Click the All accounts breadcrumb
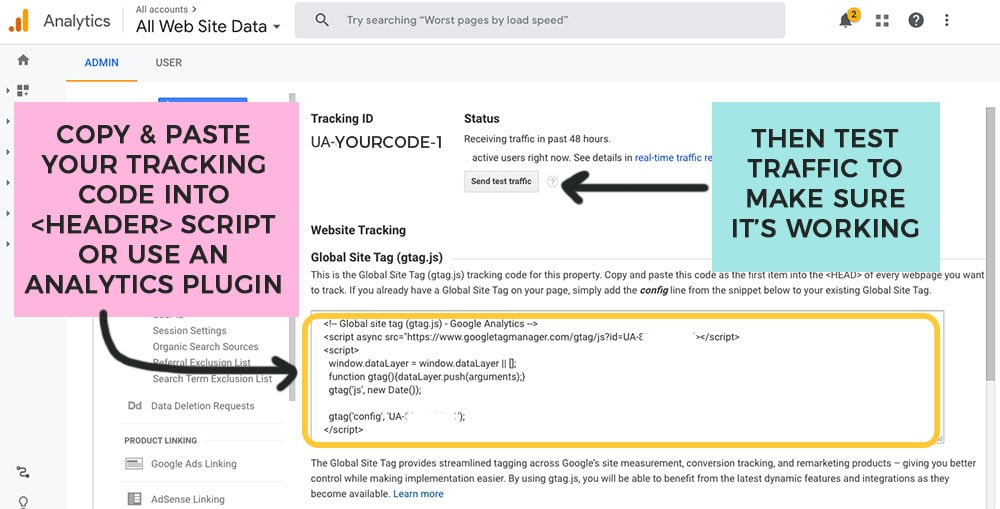This screenshot has width=1000, height=509. point(166,10)
